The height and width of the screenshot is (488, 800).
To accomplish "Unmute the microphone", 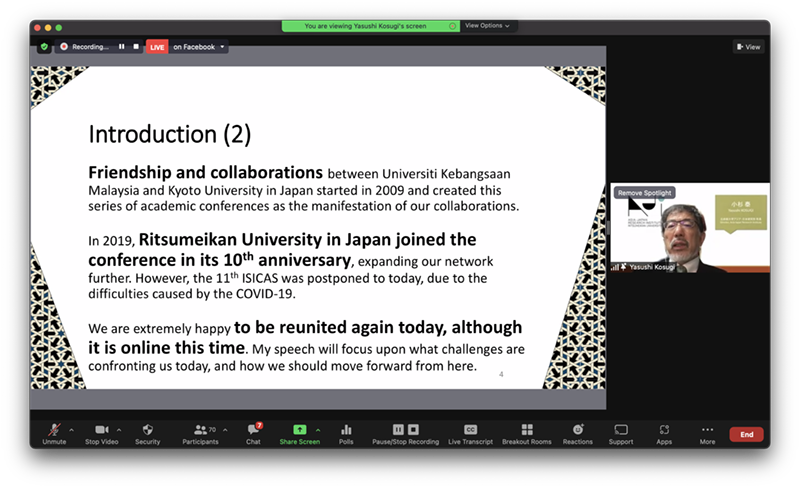I will [x=53, y=430].
